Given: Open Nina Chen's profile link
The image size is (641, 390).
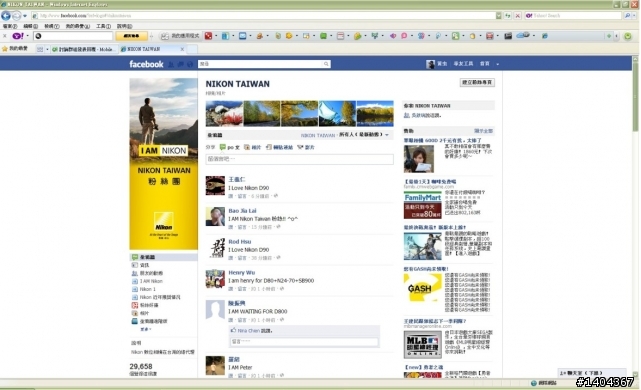Looking at the screenshot, I should click(x=249, y=330).
